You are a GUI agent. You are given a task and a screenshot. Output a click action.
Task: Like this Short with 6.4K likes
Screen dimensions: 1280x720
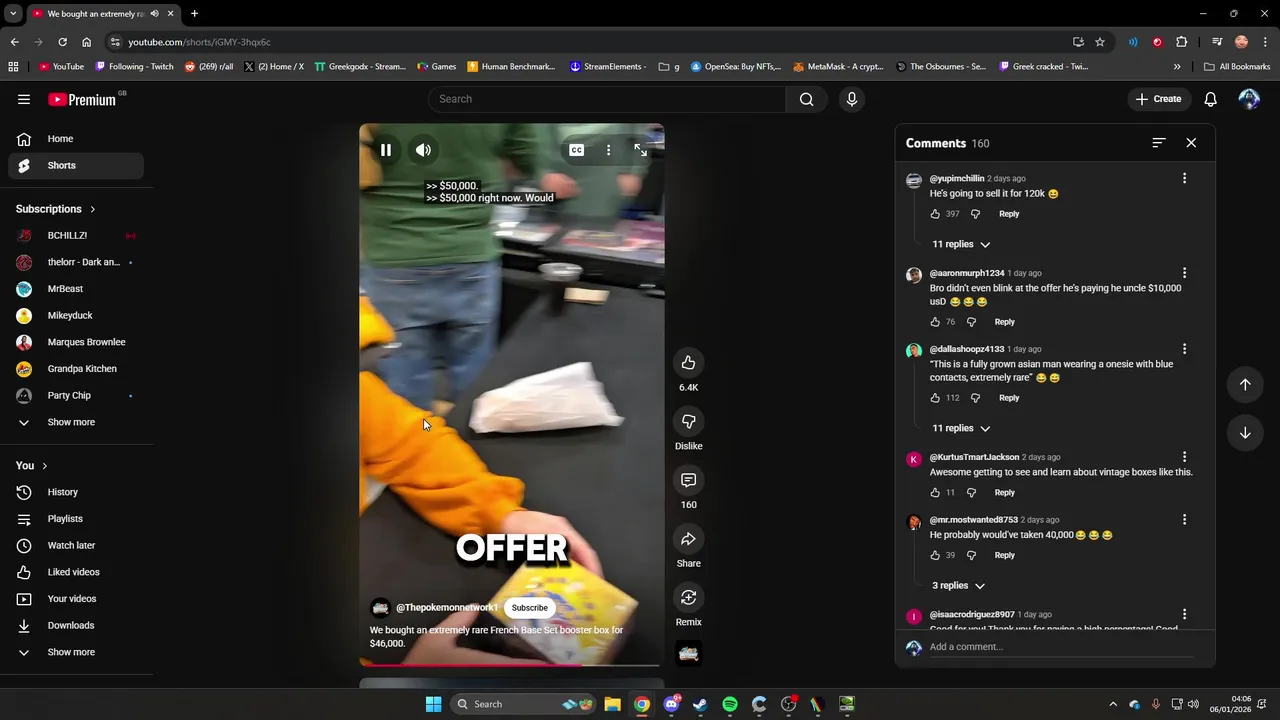pyautogui.click(x=688, y=362)
